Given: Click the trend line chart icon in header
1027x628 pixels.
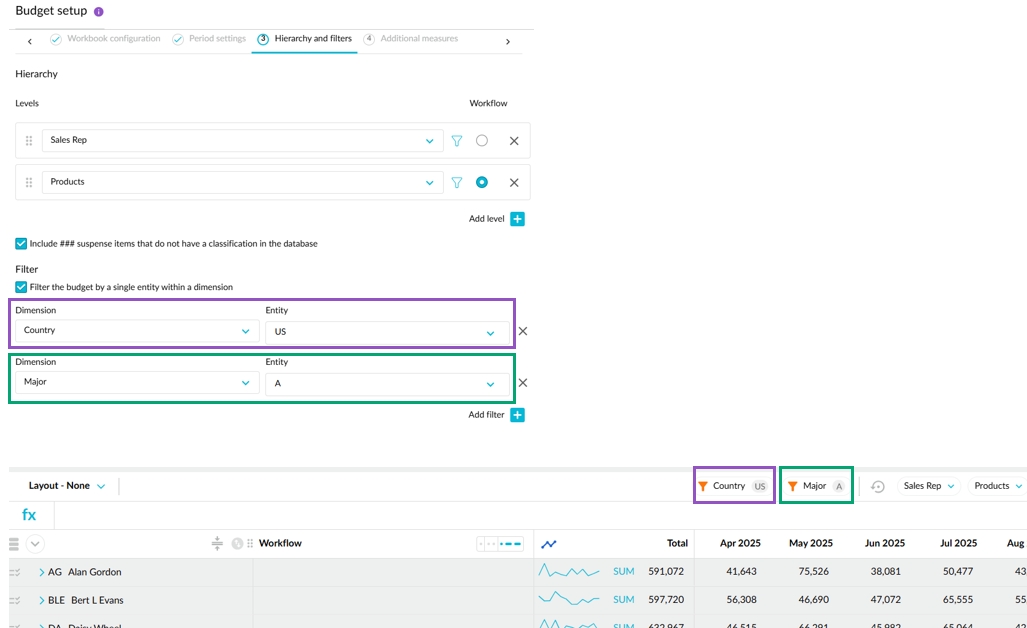Looking at the screenshot, I should coord(548,544).
